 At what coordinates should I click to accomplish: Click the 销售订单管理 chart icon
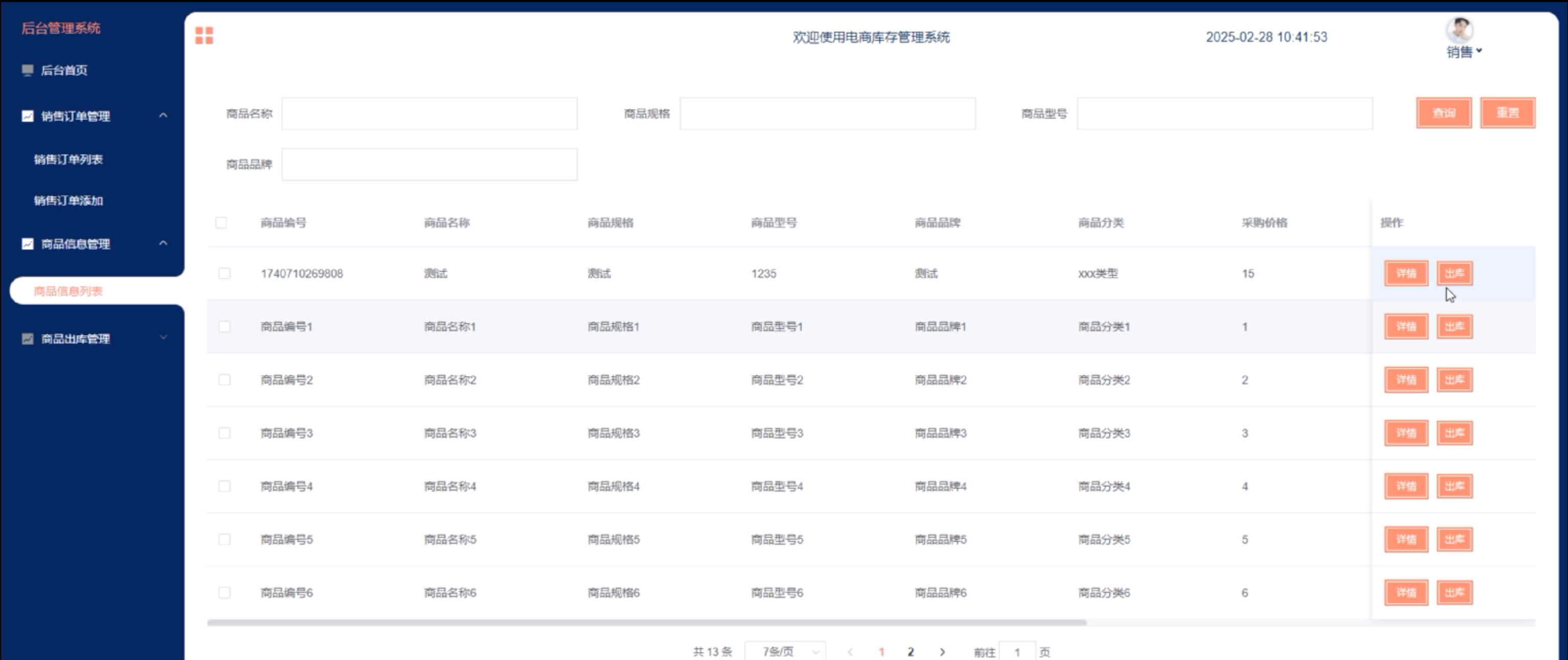pyautogui.click(x=28, y=115)
